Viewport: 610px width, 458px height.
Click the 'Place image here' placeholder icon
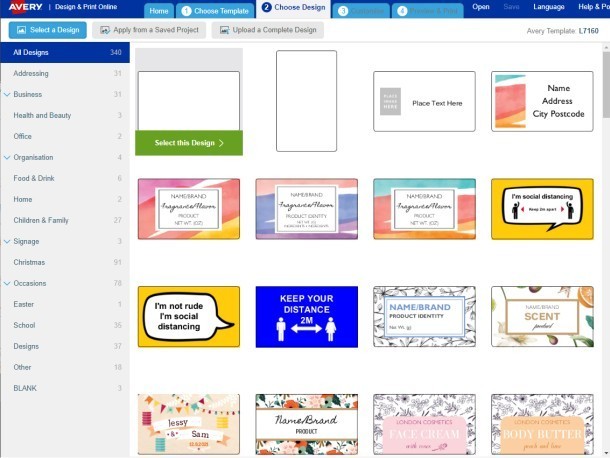coord(391,102)
